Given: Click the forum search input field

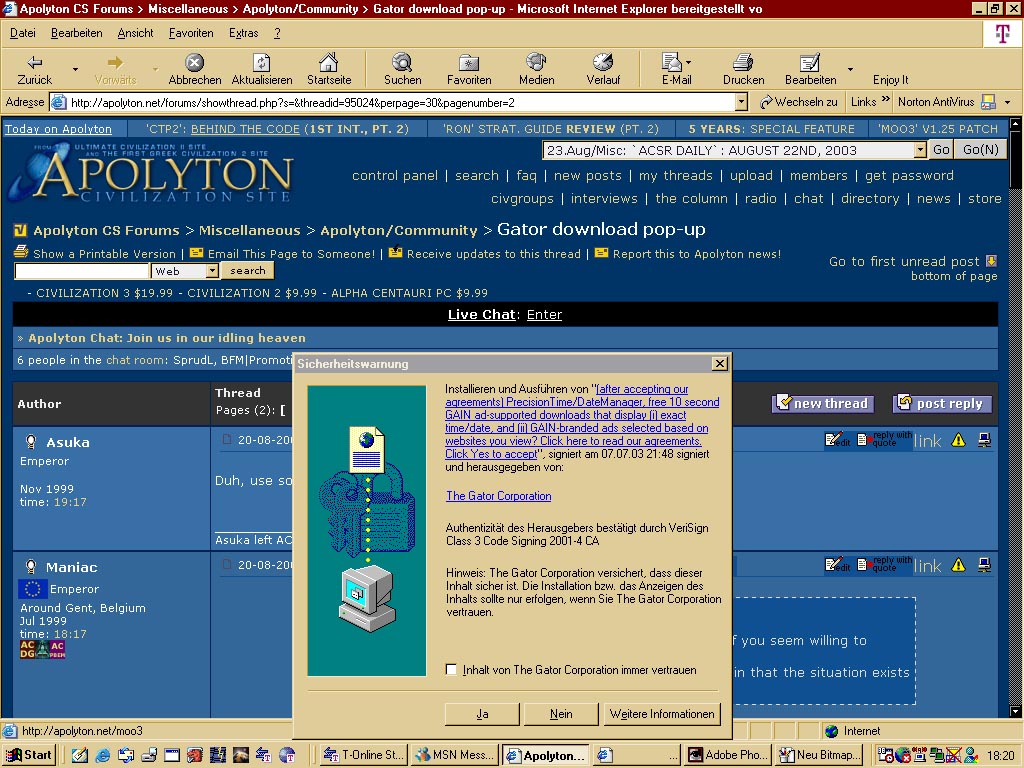Looking at the screenshot, I should [x=82, y=270].
